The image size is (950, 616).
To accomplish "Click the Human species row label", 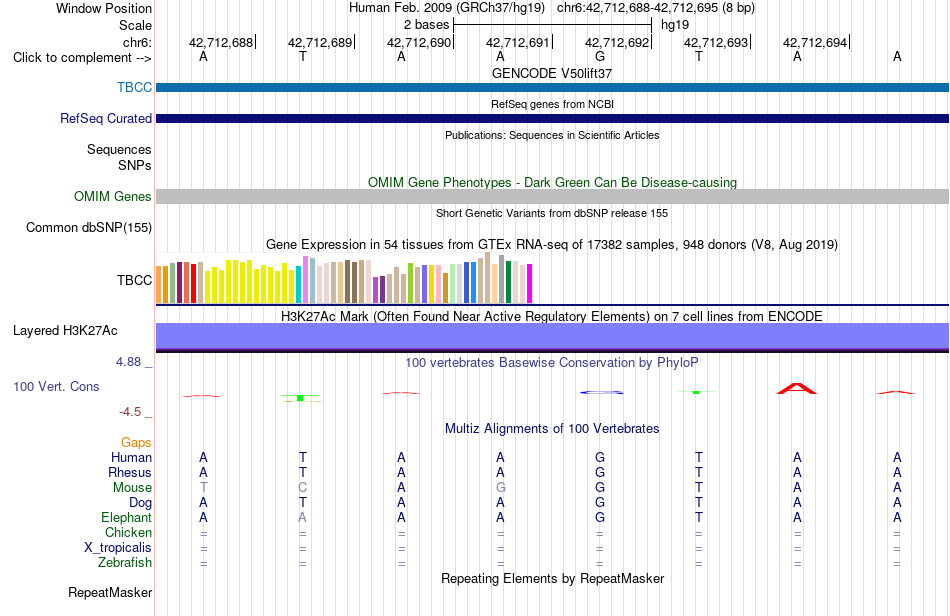I will 131,457.
